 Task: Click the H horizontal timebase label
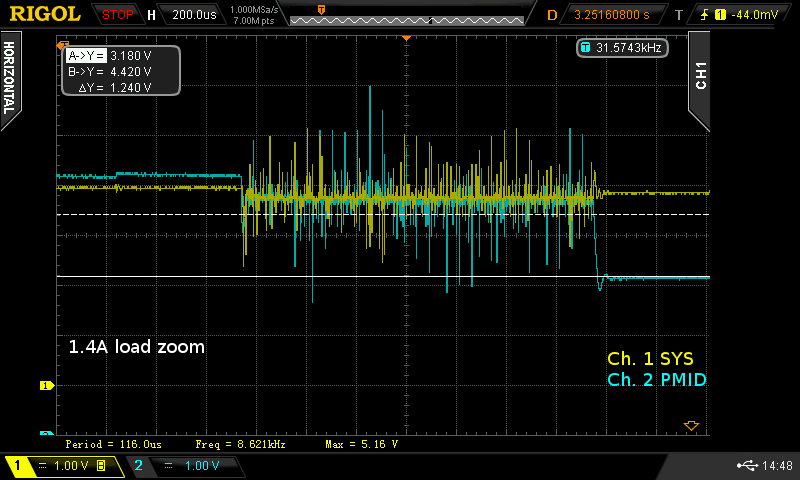coord(151,15)
